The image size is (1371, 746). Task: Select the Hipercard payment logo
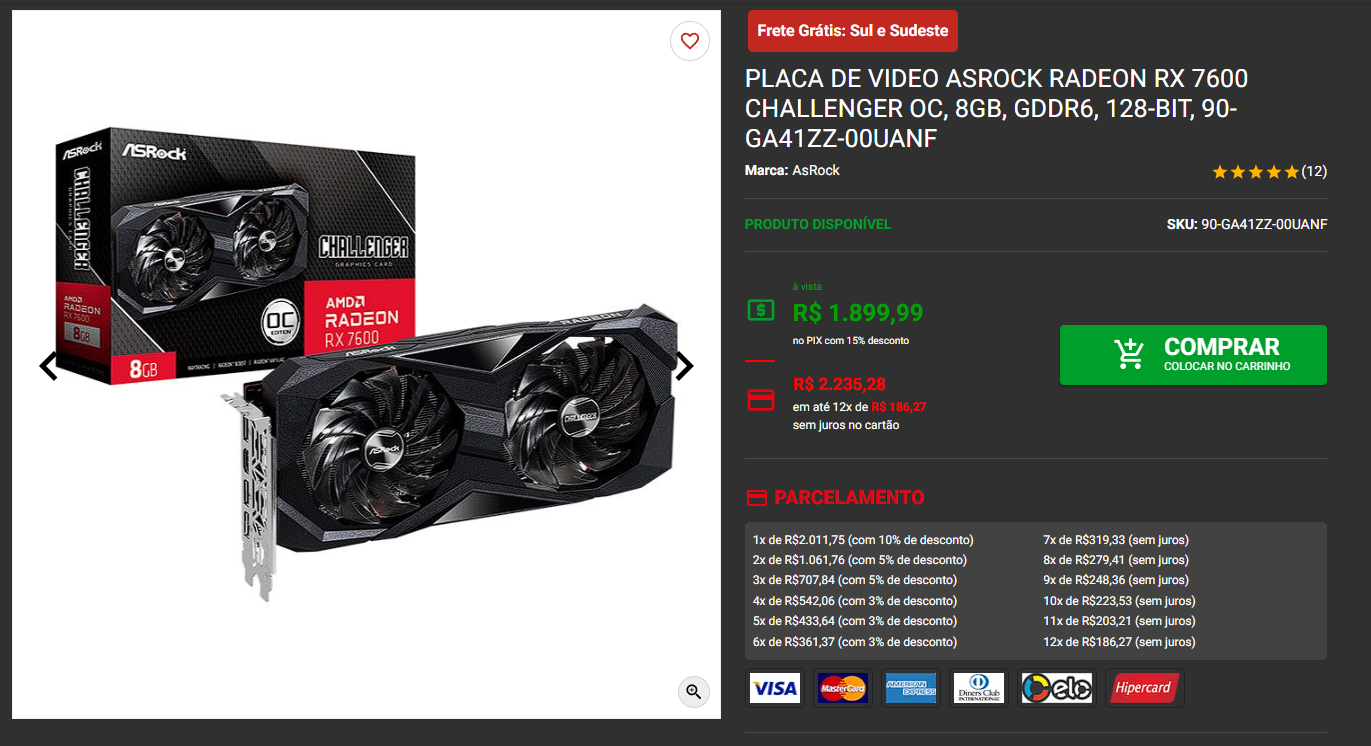coord(1144,688)
